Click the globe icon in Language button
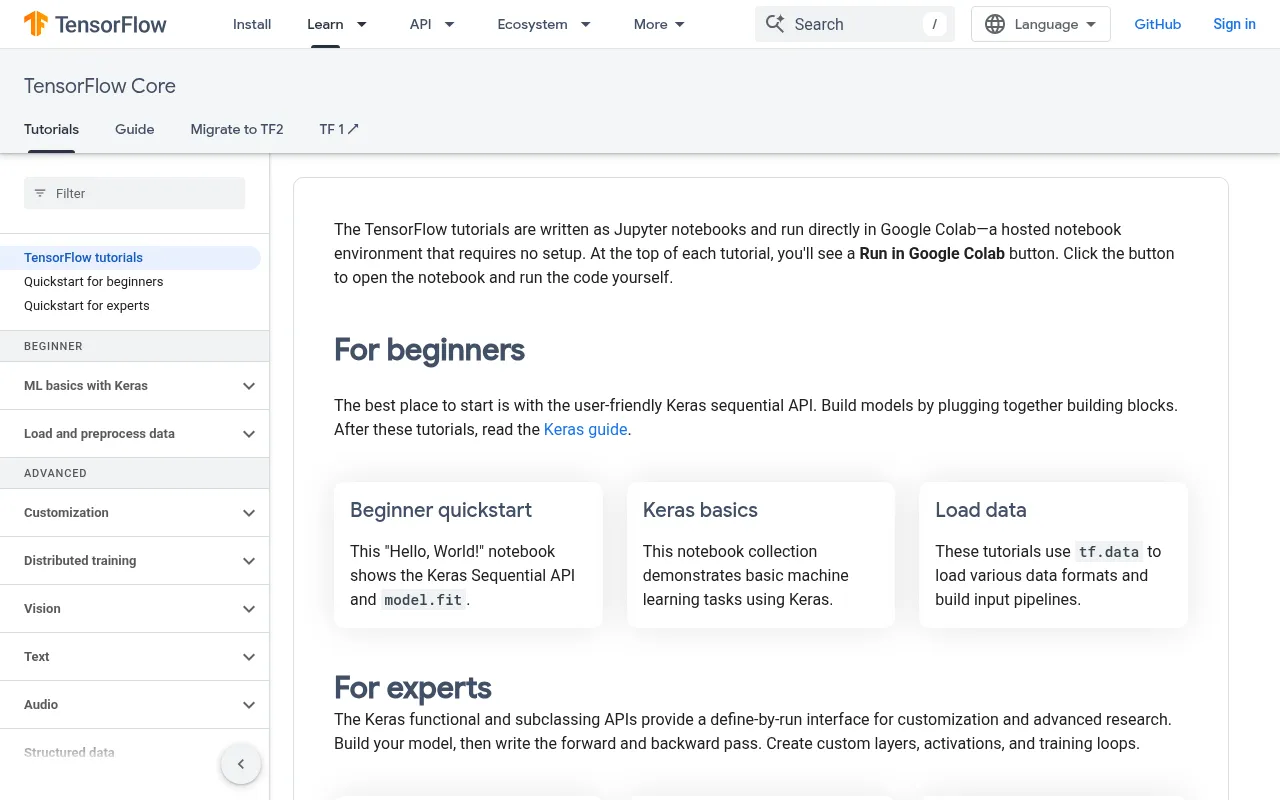Screen dimensions: 1280x800 995,24
